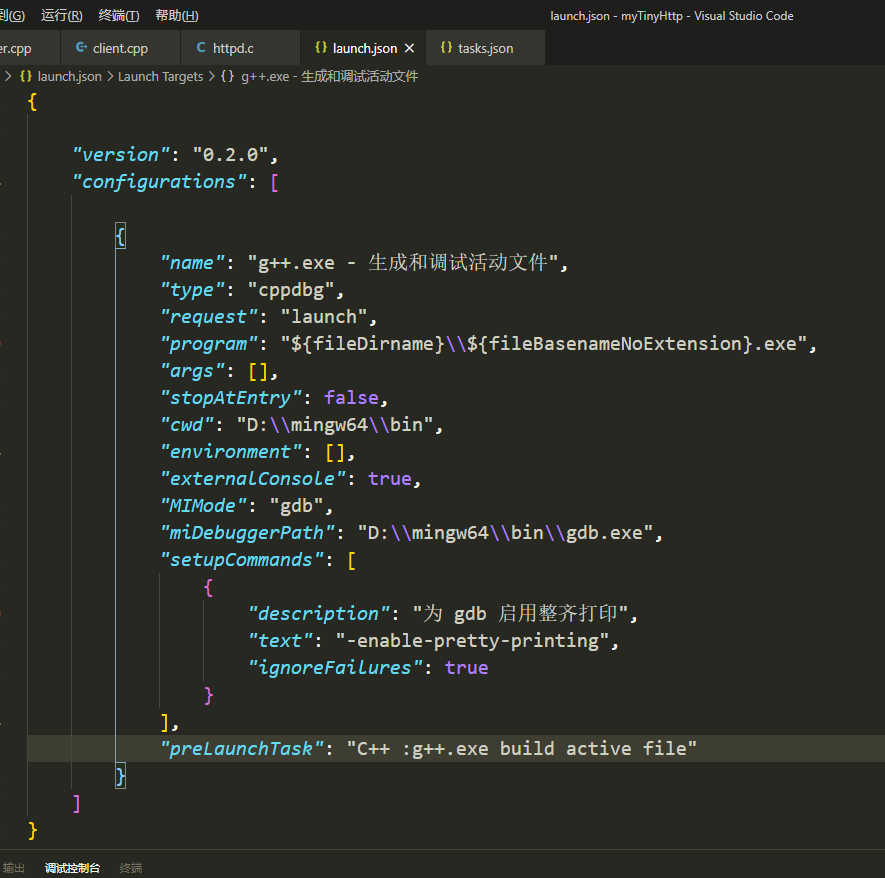The image size is (885, 878).
Task: Open the Terminal (终端) menu
Action: point(119,15)
